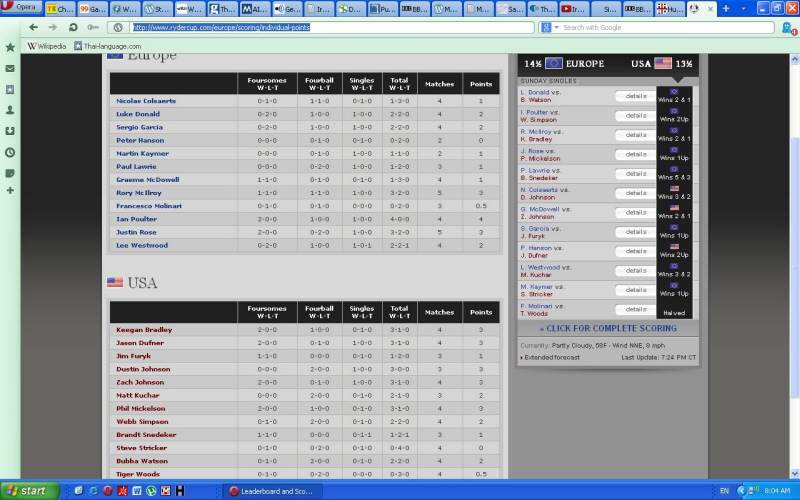Launch uTorrent from quick launch bar
This screenshot has width=800, height=500.
click(x=151, y=491)
